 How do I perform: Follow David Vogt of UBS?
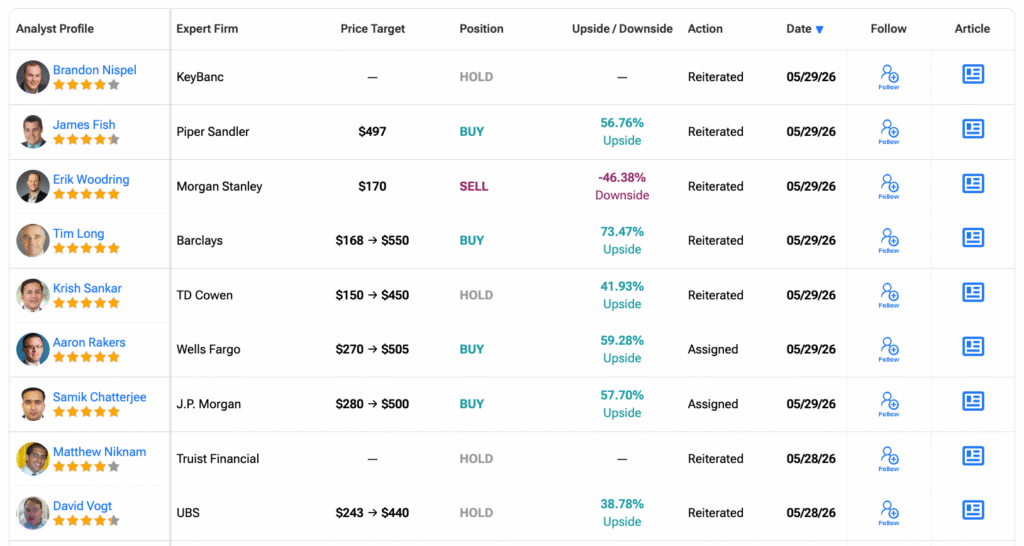click(x=889, y=513)
